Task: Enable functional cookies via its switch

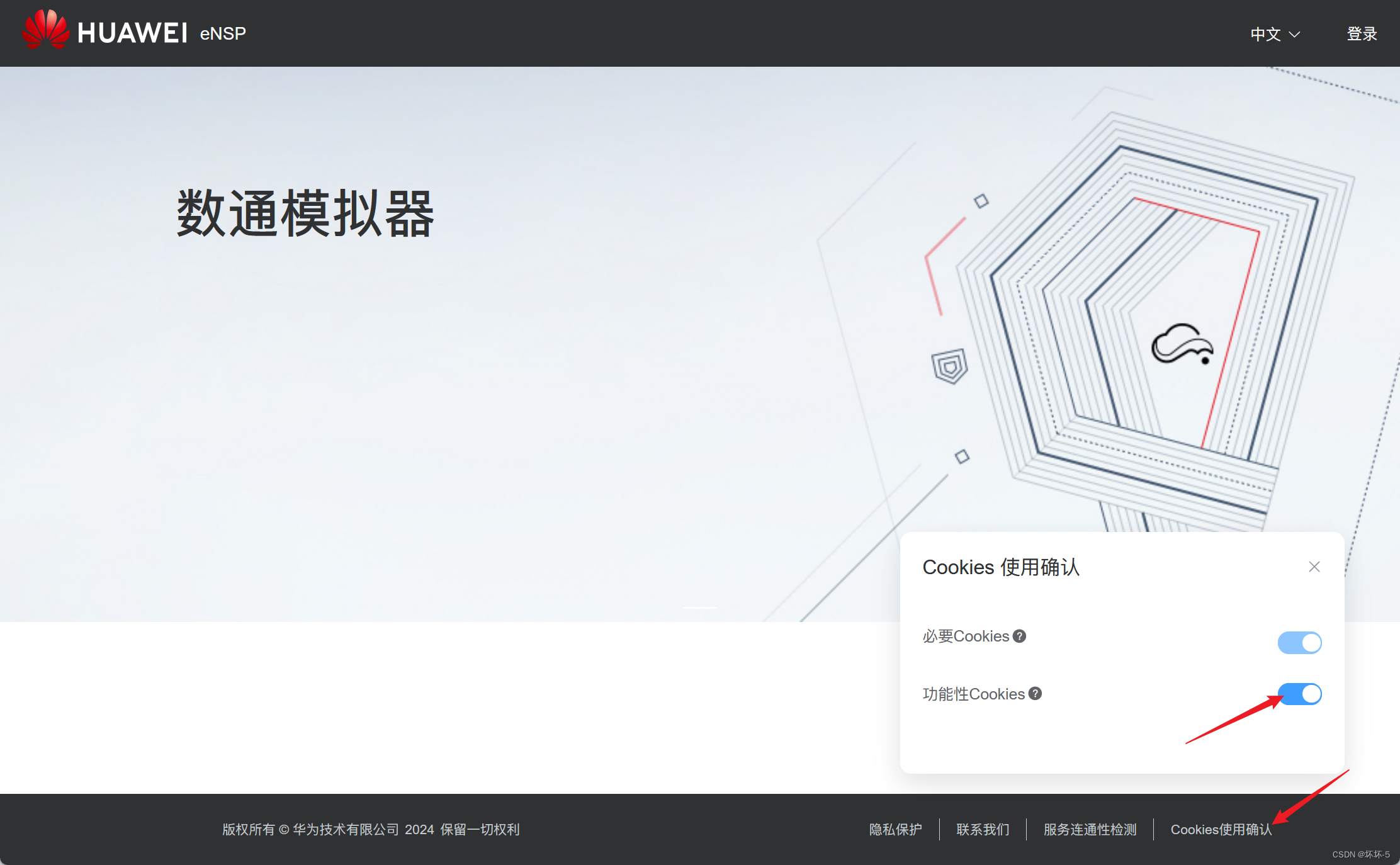Action: (x=1299, y=694)
